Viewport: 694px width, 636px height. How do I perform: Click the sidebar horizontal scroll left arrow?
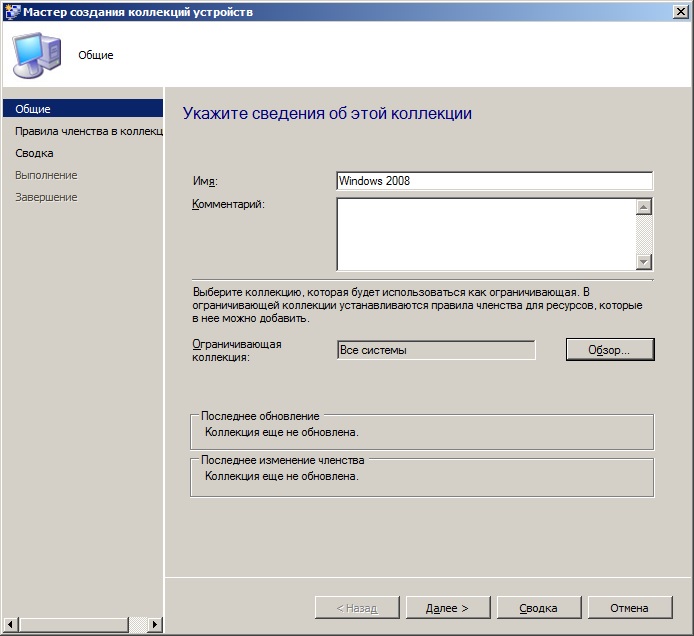(x=11, y=624)
